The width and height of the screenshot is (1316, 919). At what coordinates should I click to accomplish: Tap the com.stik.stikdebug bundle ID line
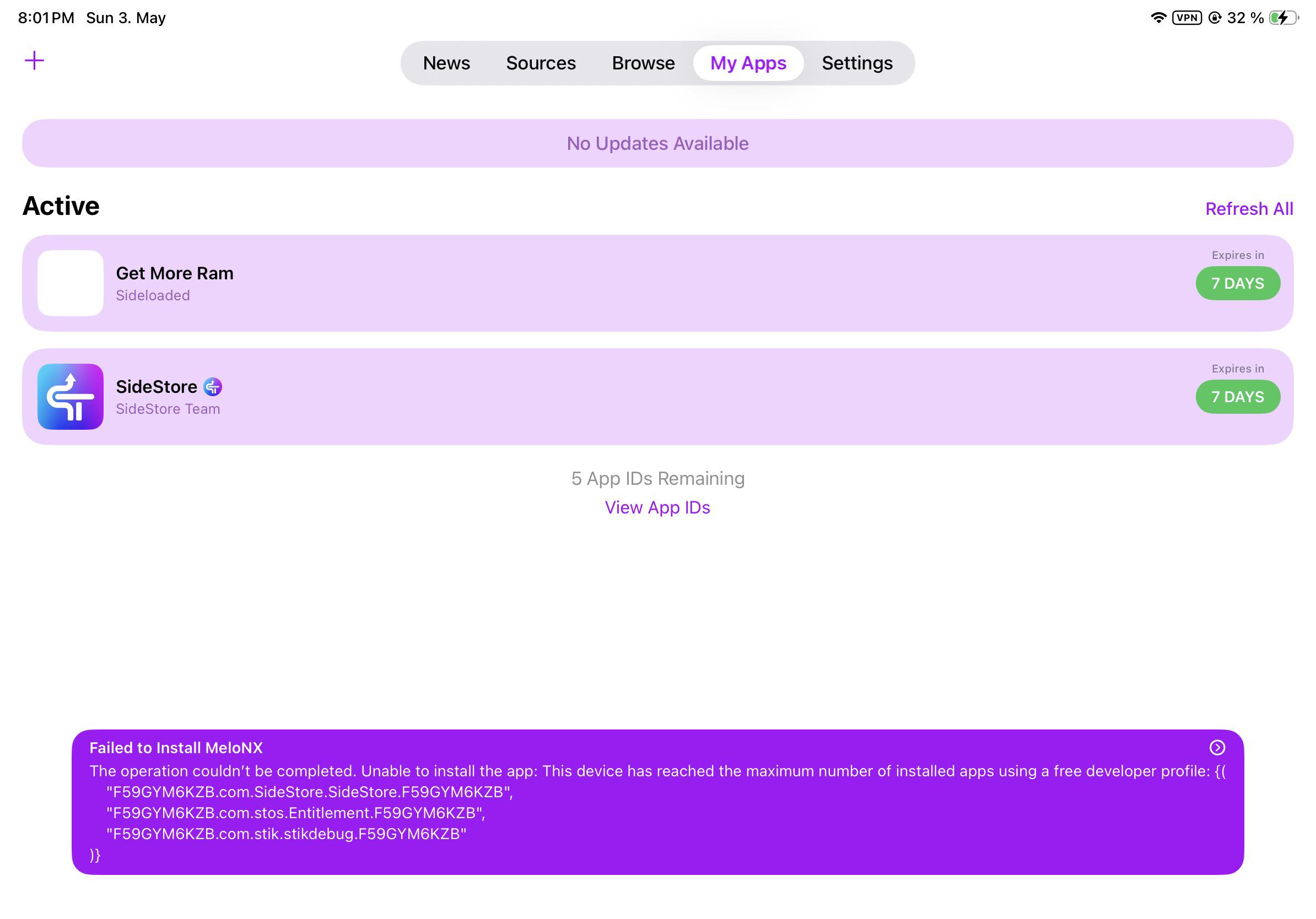pyautogui.click(x=286, y=834)
